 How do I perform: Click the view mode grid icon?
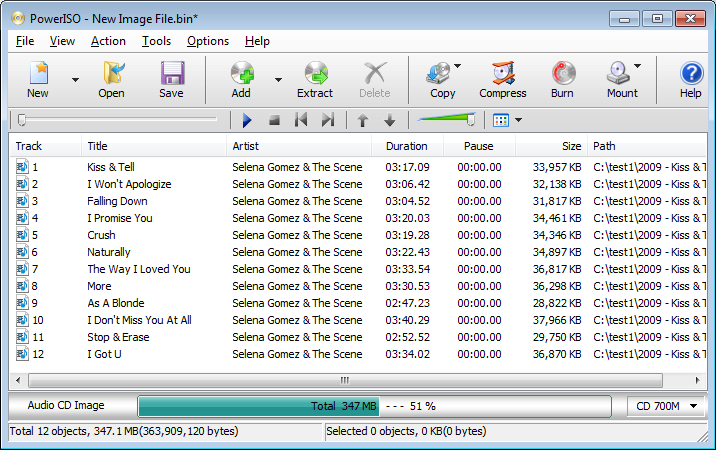(501, 121)
